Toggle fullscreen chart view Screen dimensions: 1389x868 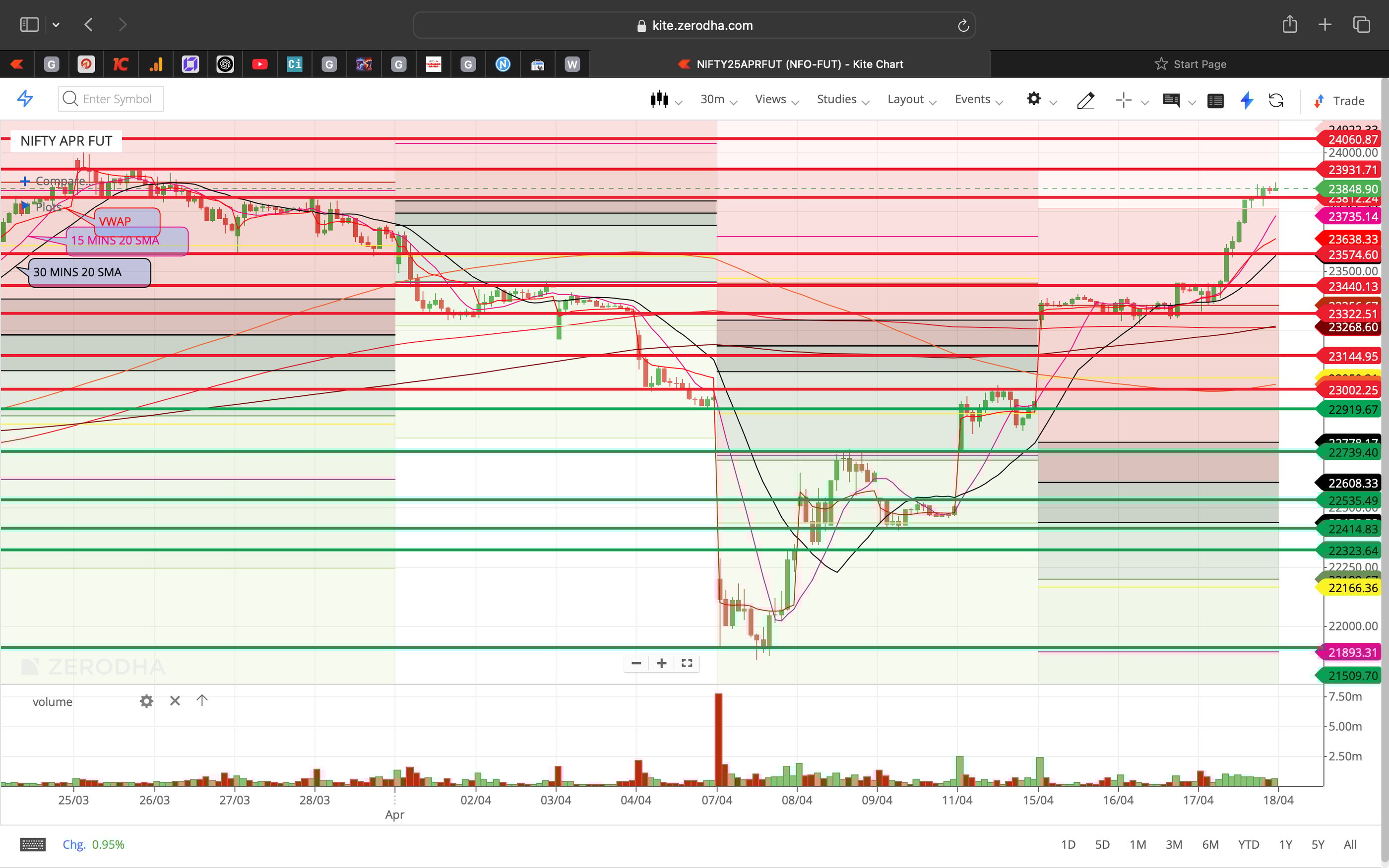coord(687,663)
